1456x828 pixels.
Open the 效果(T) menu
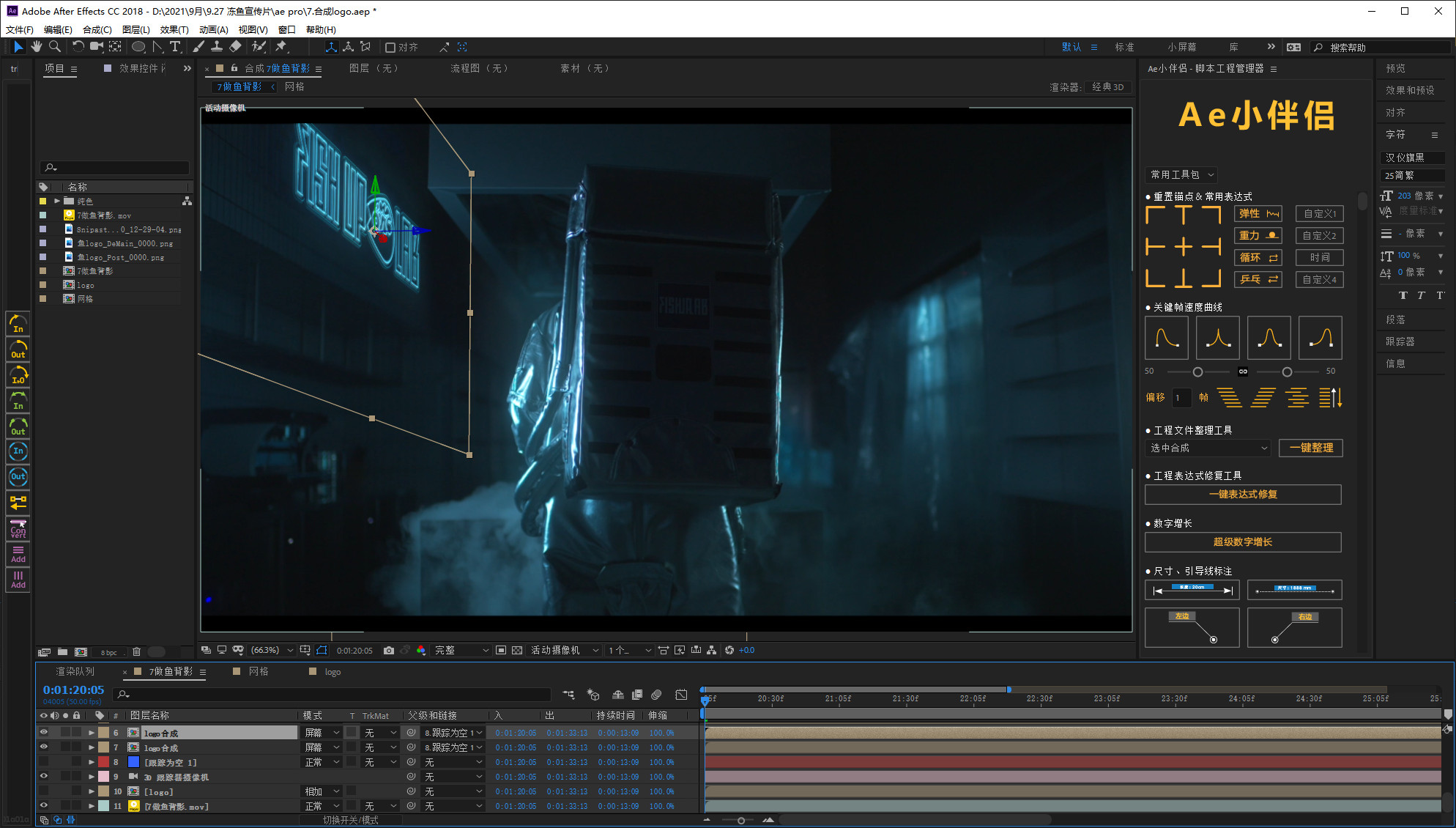(174, 29)
